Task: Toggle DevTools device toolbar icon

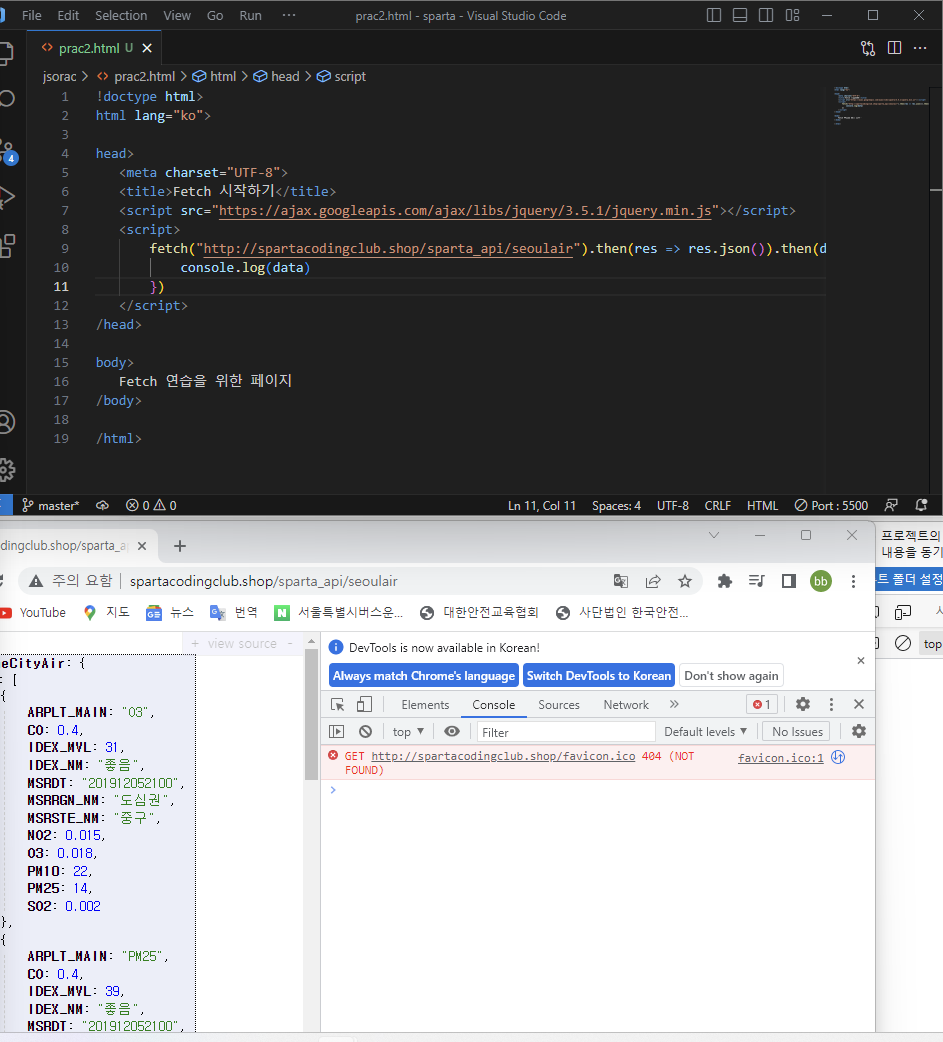Action: tap(364, 704)
